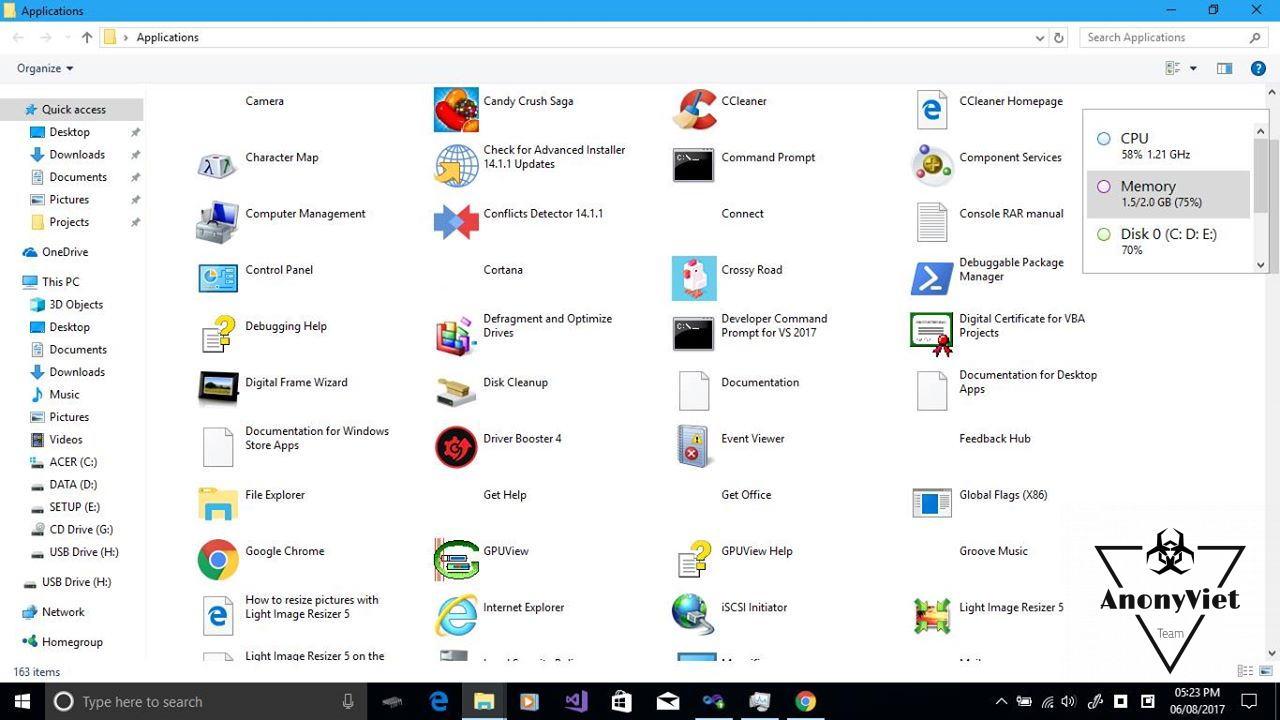The height and width of the screenshot is (720, 1280).
Task: Select Quick access in navigation pane
Action: tap(72, 110)
